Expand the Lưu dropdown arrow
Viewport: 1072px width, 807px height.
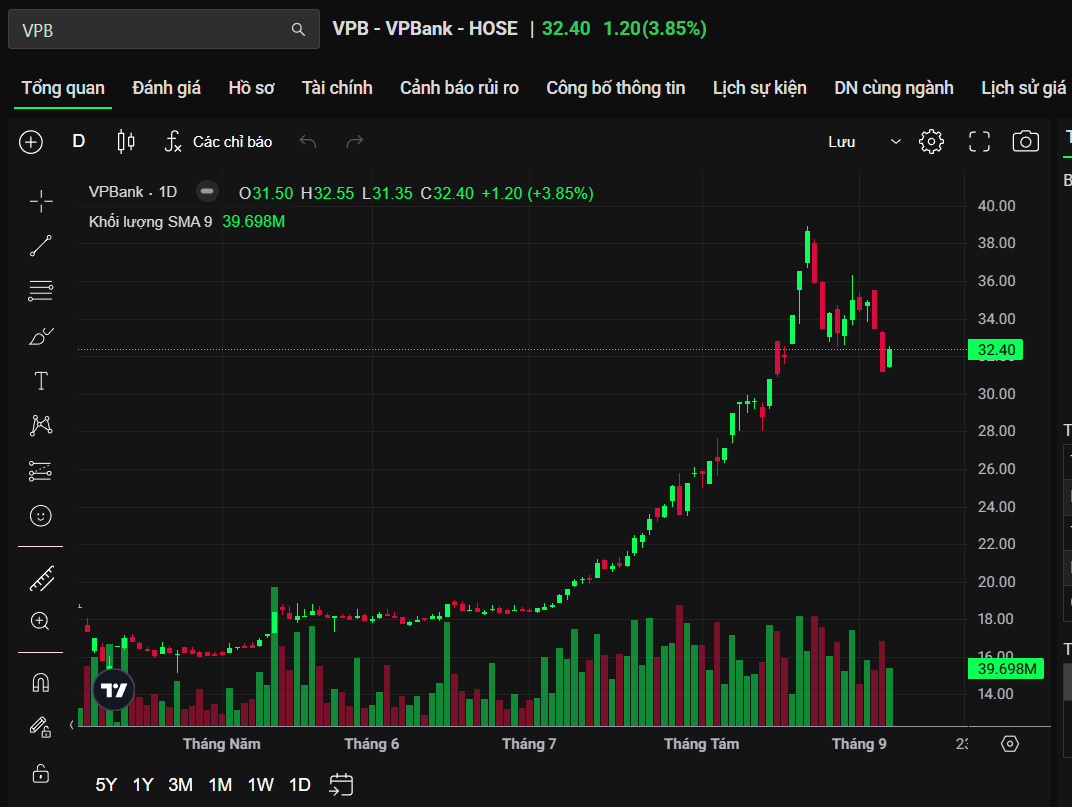click(896, 142)
